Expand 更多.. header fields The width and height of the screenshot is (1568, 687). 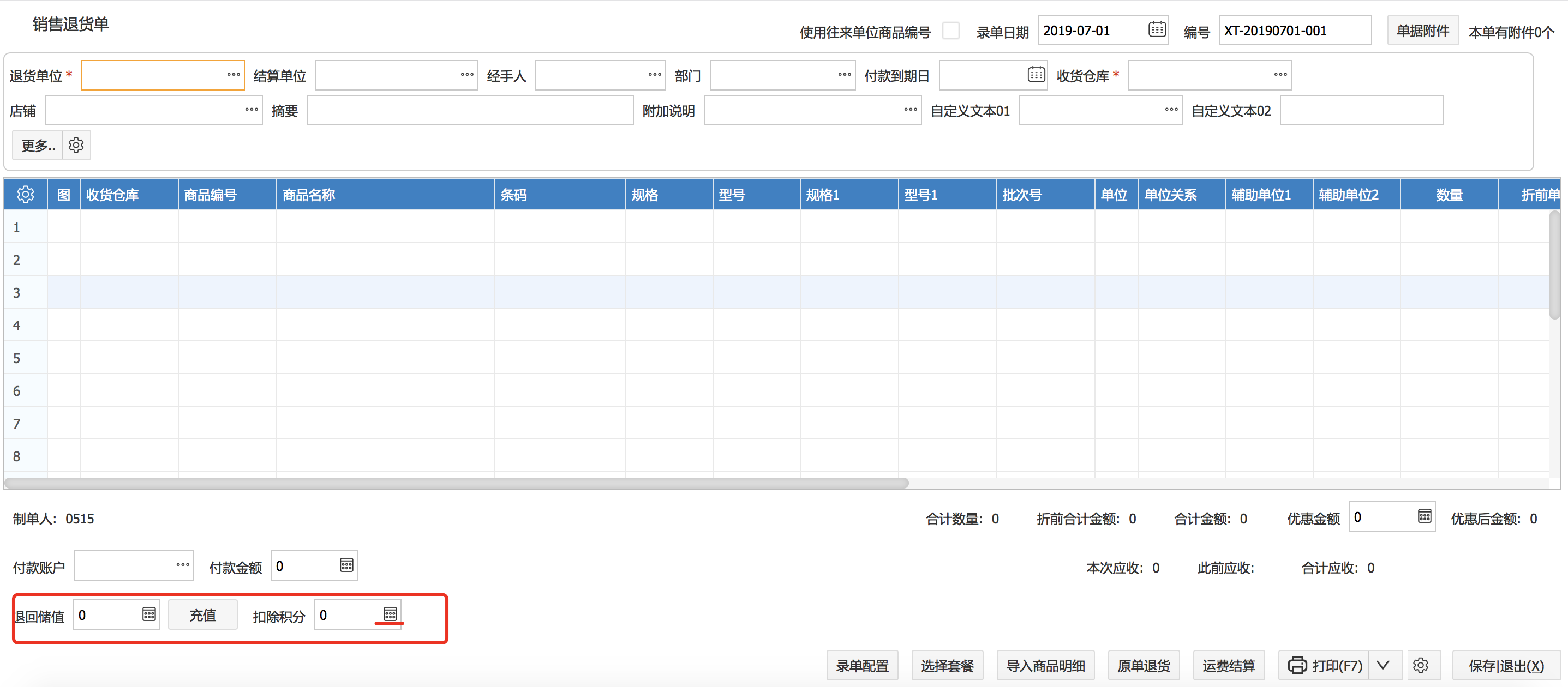click(x=38, y=145)
